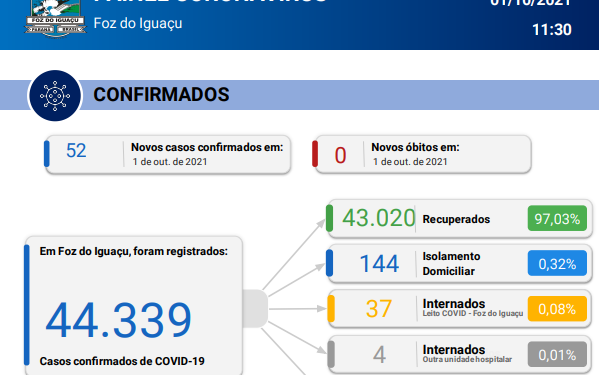The width and height of the screenshot is (599, 375).
Task: Select 'Novos óbitos em:' label
Action: [415, 147]
